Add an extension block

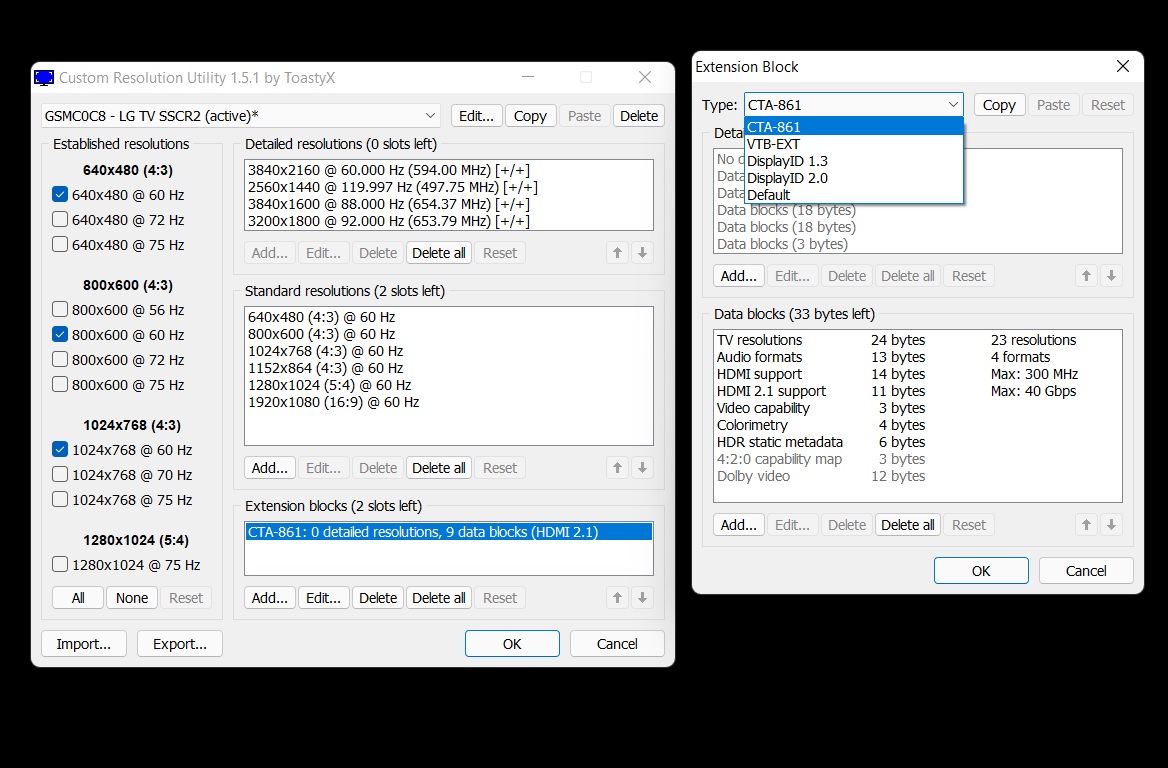click(x=270, y=597)
